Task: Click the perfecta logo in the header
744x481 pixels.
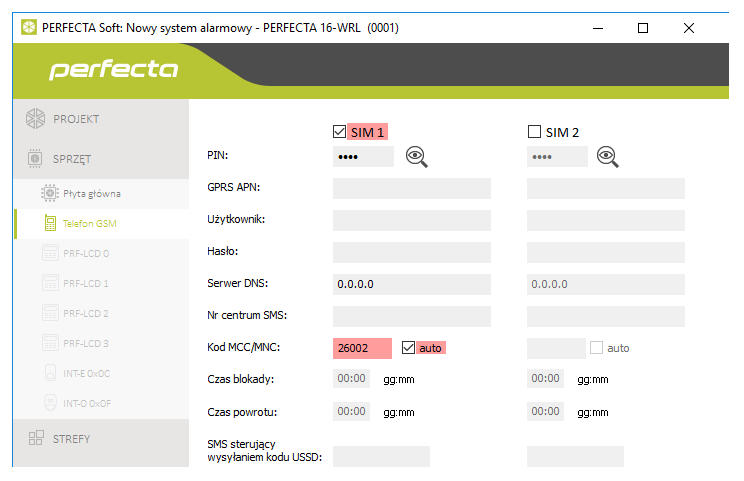Action: pos(114,70)
